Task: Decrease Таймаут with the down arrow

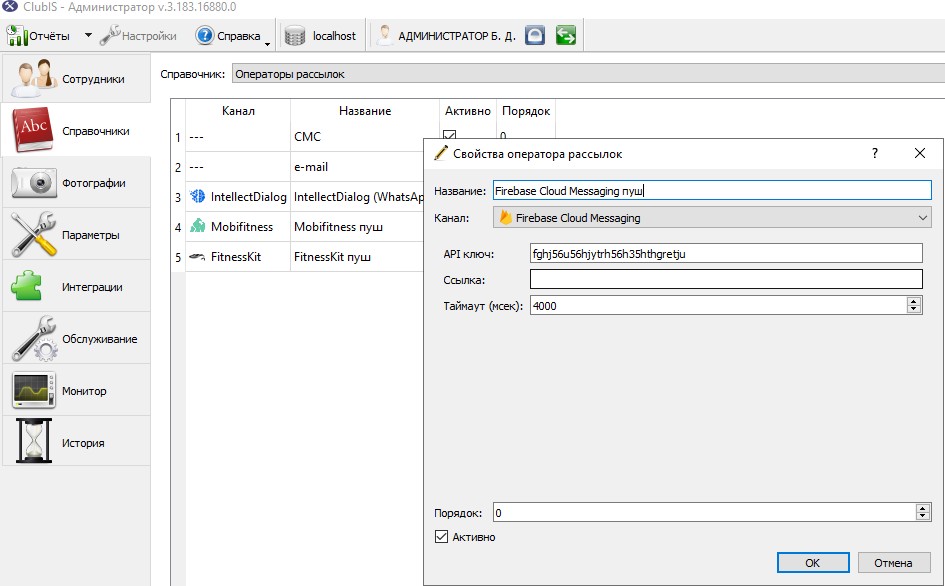Action: tap(914, 310)
